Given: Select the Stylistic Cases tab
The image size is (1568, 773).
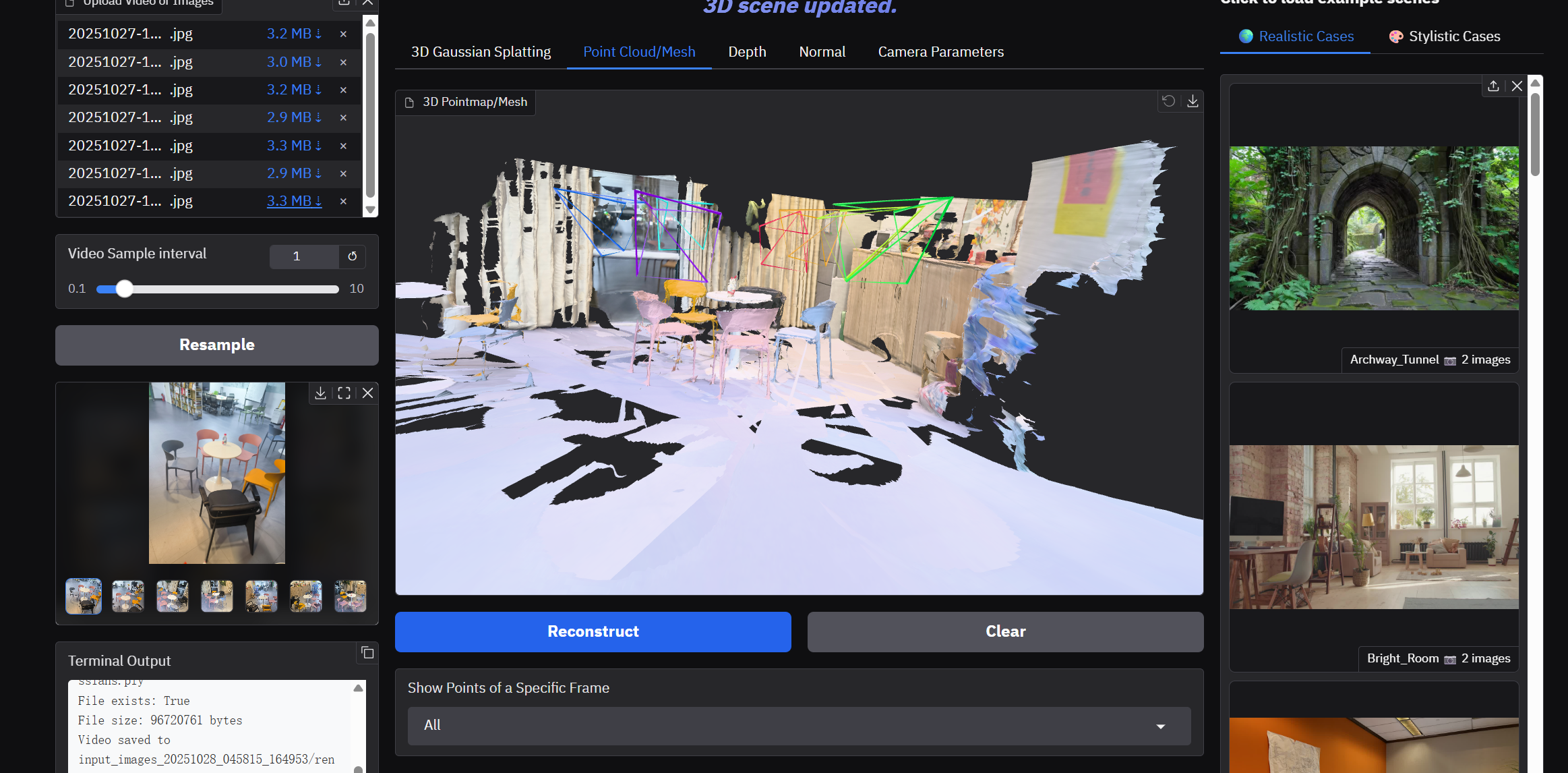Looking at the screenshot, I should point(1445,36).
